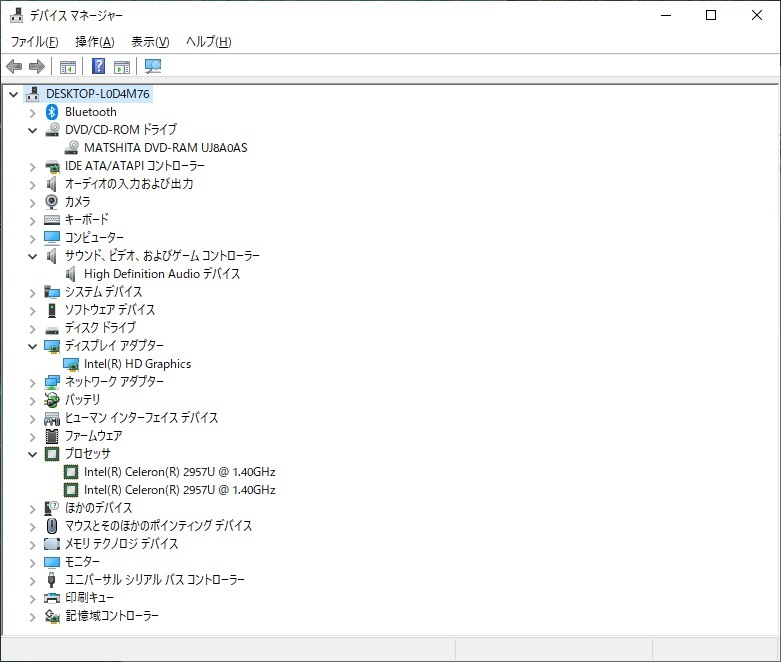Expand IDE ATA/ATAPI コントローラー
The height and width of the screenshot is (662, 781).
[32, 167]
